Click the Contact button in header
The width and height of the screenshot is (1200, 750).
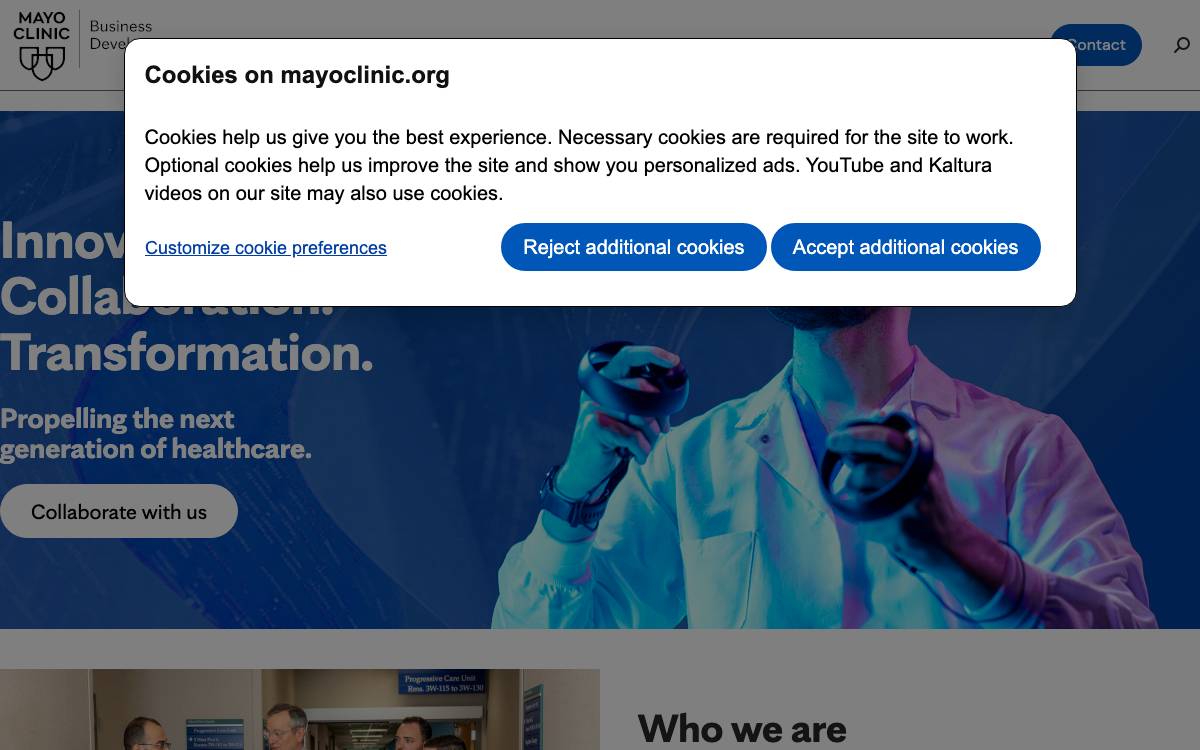1095,45
